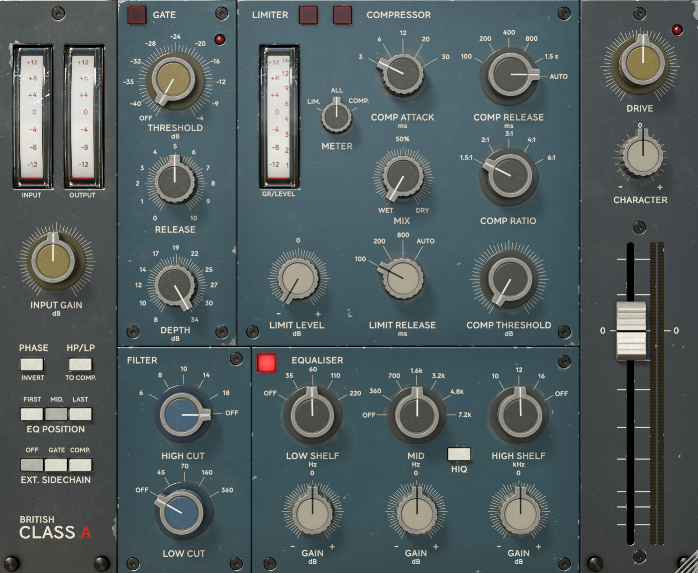The height and width of the screenshot is (573, 698).
Task: Set EQ Position to First
Action: [32, 414]
